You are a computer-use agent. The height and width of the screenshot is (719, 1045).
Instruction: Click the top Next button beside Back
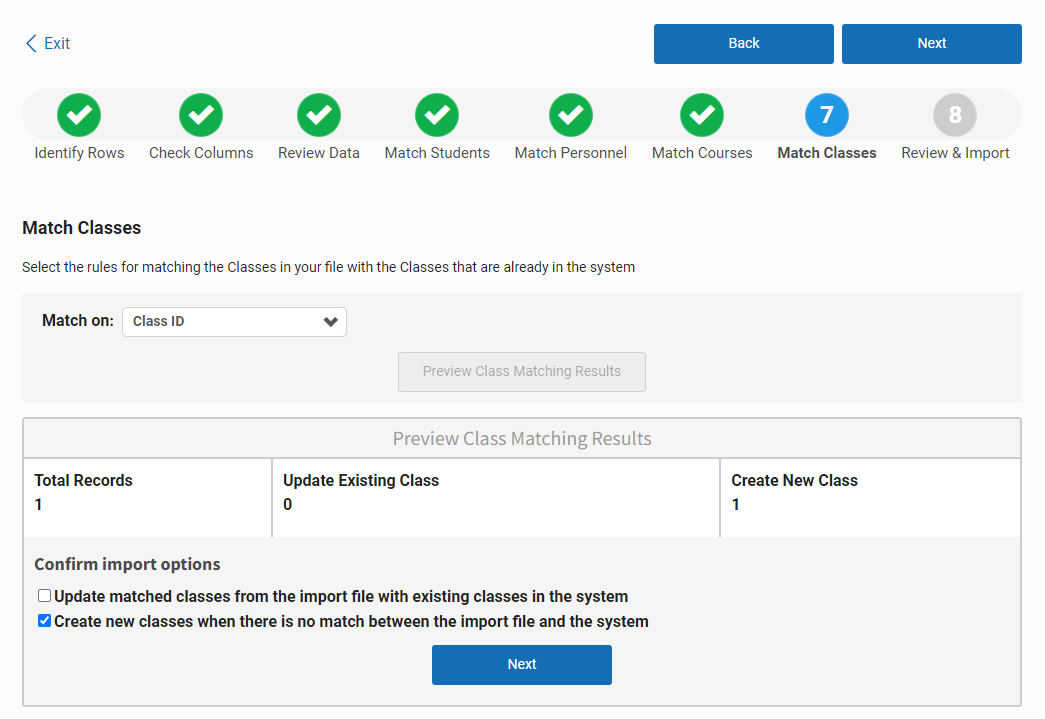pyautogui.click(x=932, y=44)
